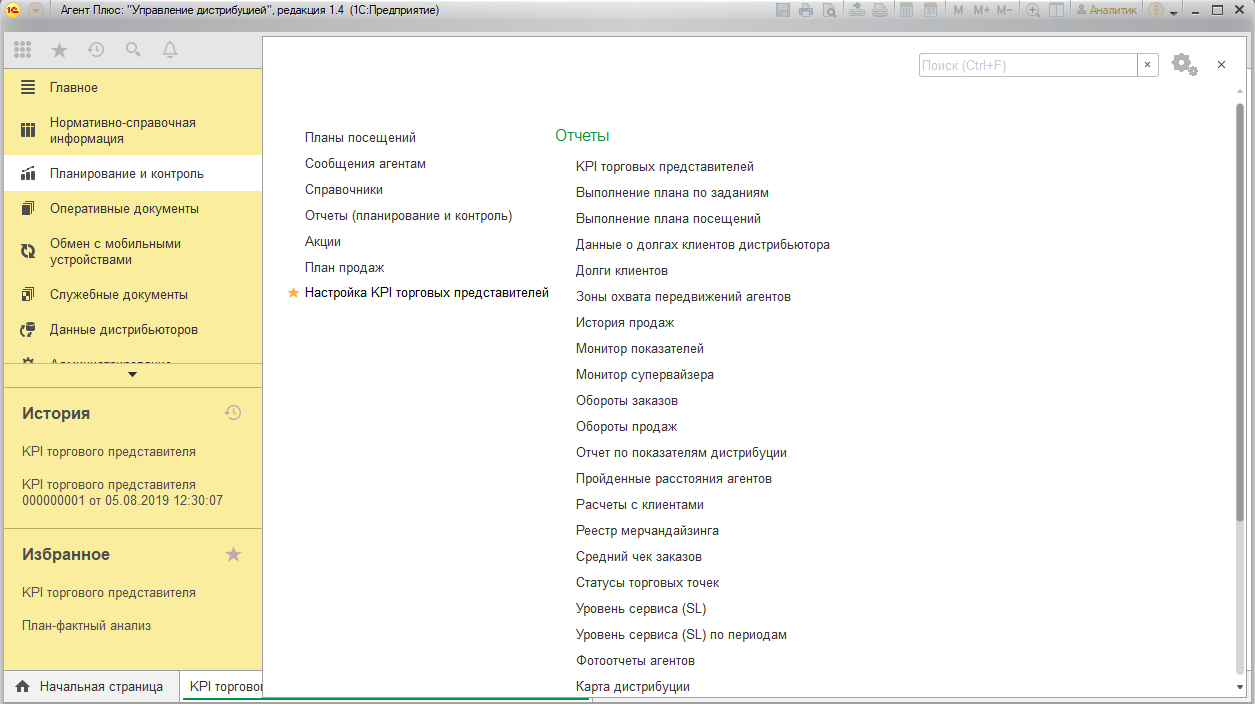Click the M- memory subtract button
Viewport: 1255px width, 706px height.
coord(1004,10)
